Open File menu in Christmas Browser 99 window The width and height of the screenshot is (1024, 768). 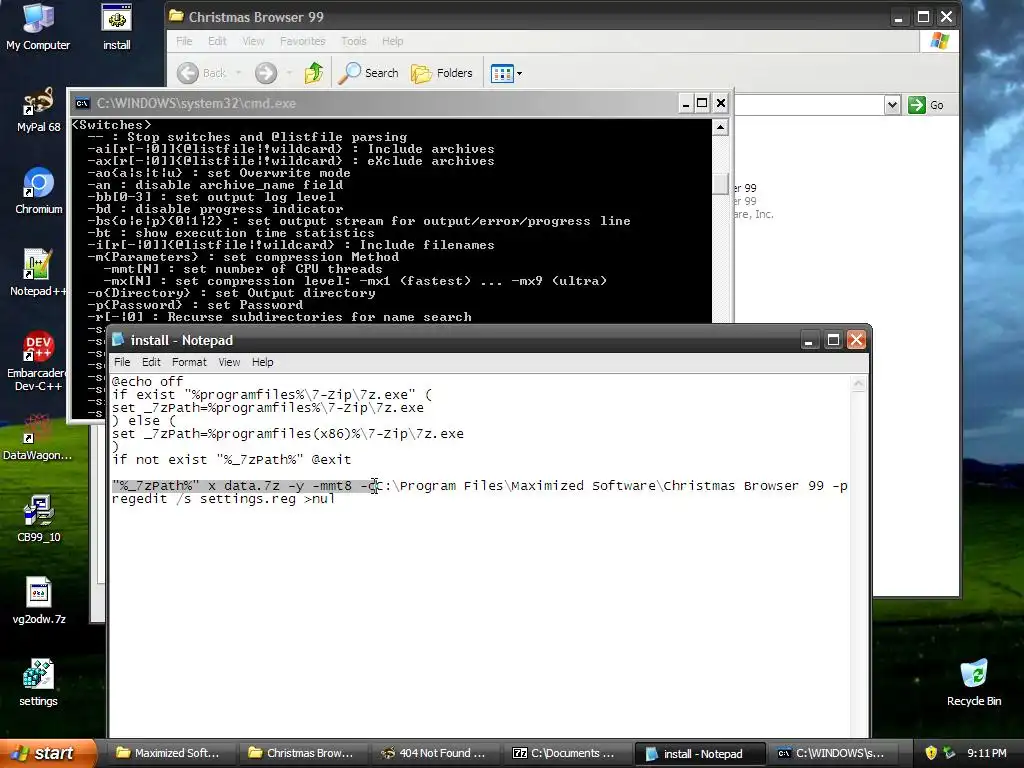[x=184, y=41]
